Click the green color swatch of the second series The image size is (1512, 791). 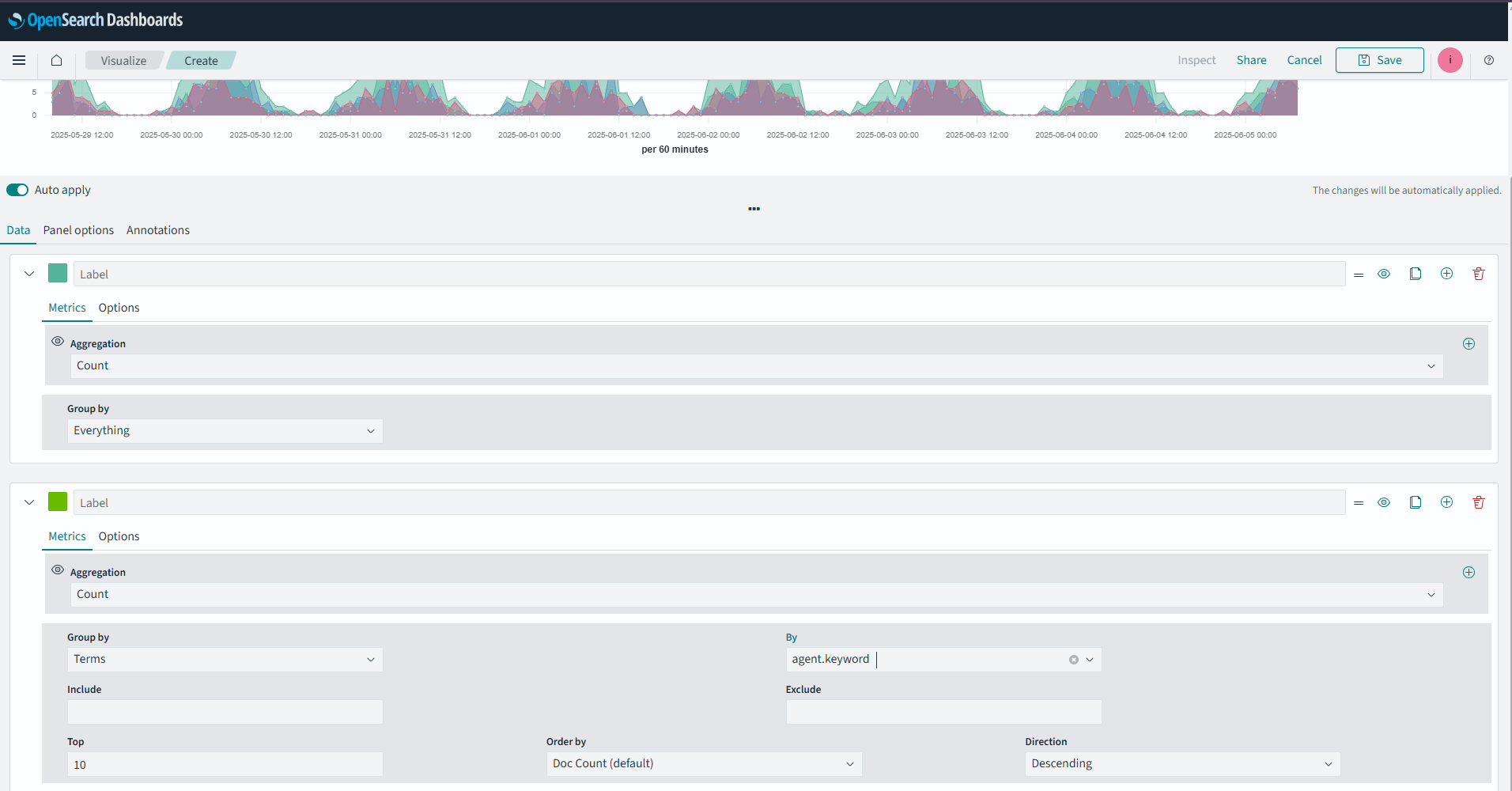tap(57, 501)
